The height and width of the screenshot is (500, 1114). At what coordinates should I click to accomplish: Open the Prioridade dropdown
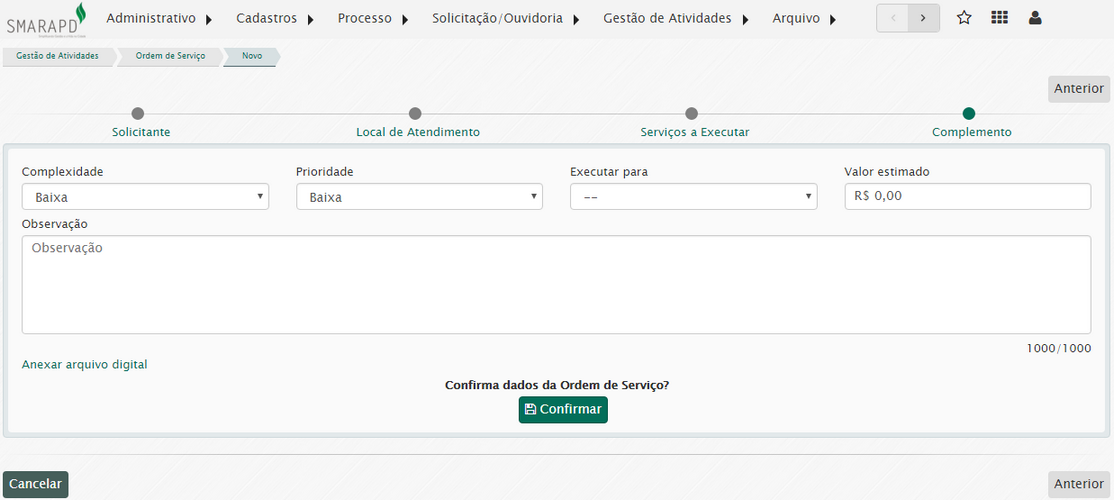pyautogui.click(x=419, y=197)
